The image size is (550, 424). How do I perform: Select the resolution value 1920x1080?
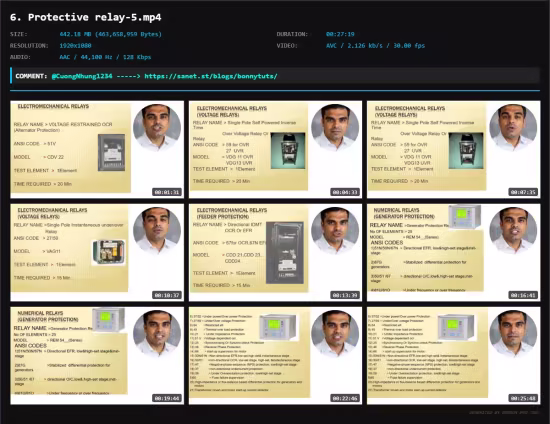click(75, 46)
